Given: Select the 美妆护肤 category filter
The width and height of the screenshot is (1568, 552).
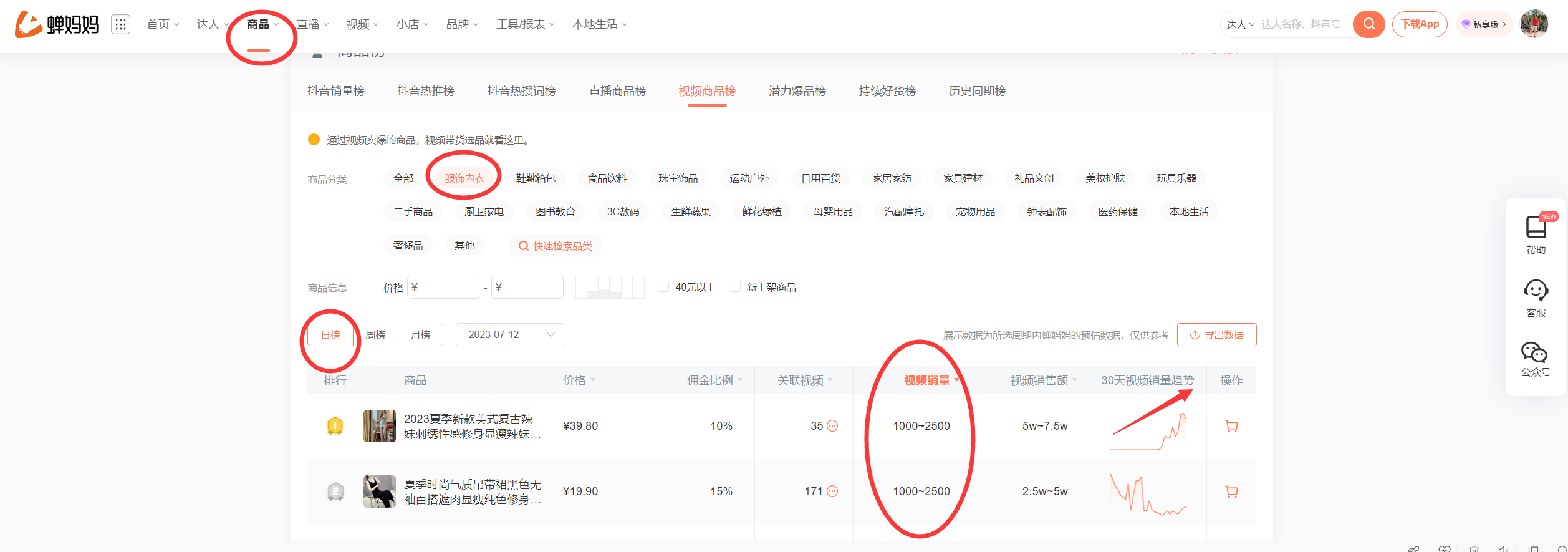Looking at the screenshot, I should [1105, 178].
